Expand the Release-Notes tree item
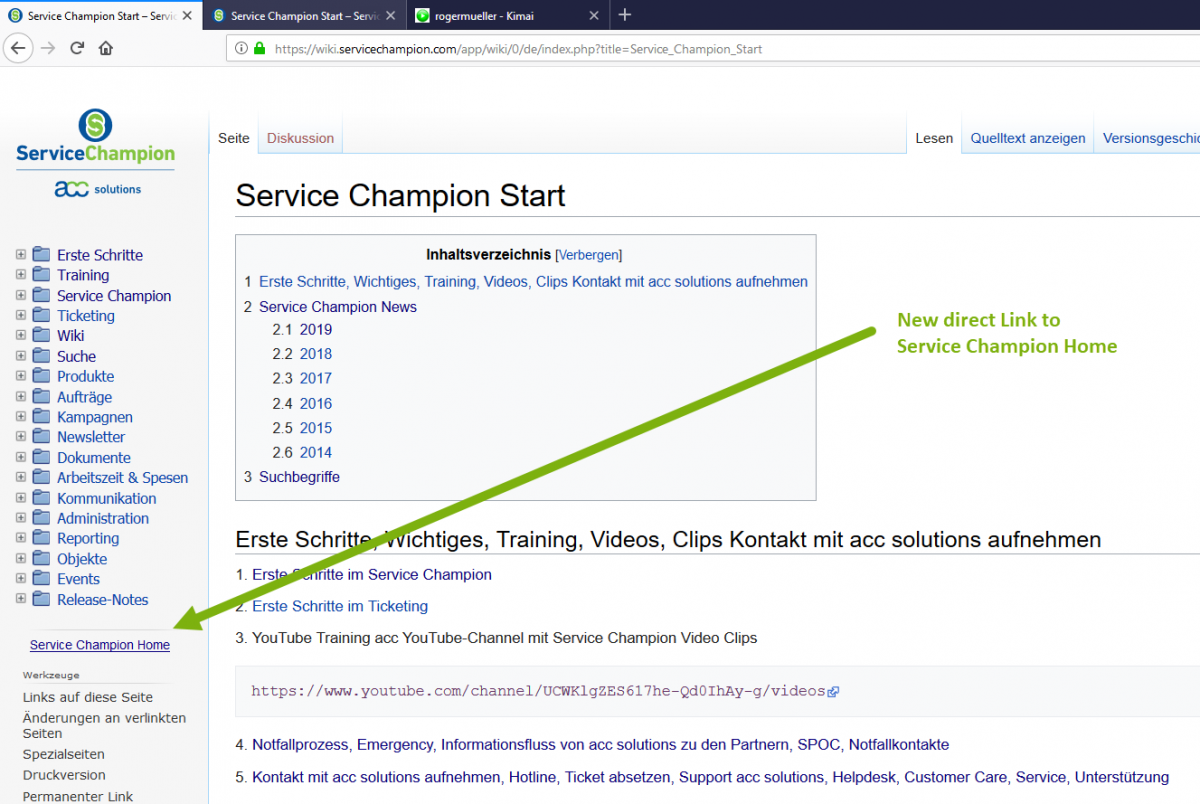 [20, 599]
